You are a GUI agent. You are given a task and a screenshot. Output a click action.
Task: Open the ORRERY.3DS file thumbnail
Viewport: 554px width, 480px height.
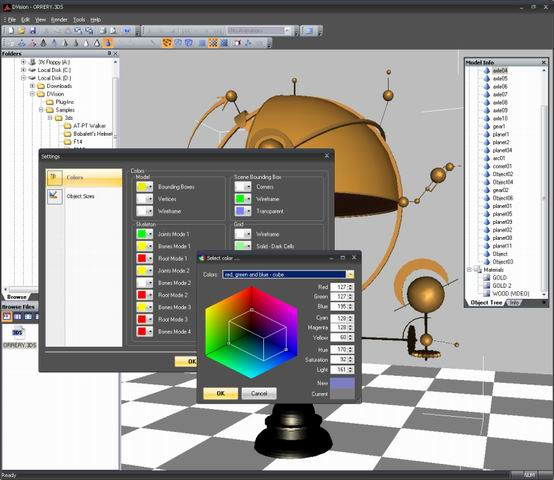18,333
